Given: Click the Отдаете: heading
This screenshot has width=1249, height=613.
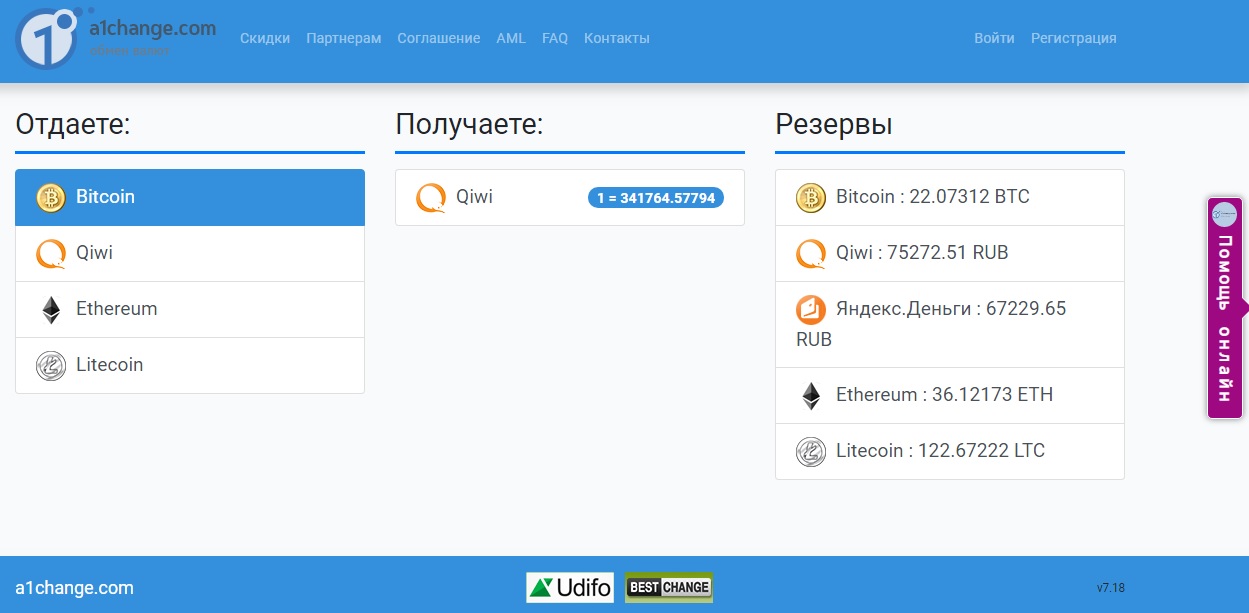Looking at the screenshot, I should [x=73, y=125].
